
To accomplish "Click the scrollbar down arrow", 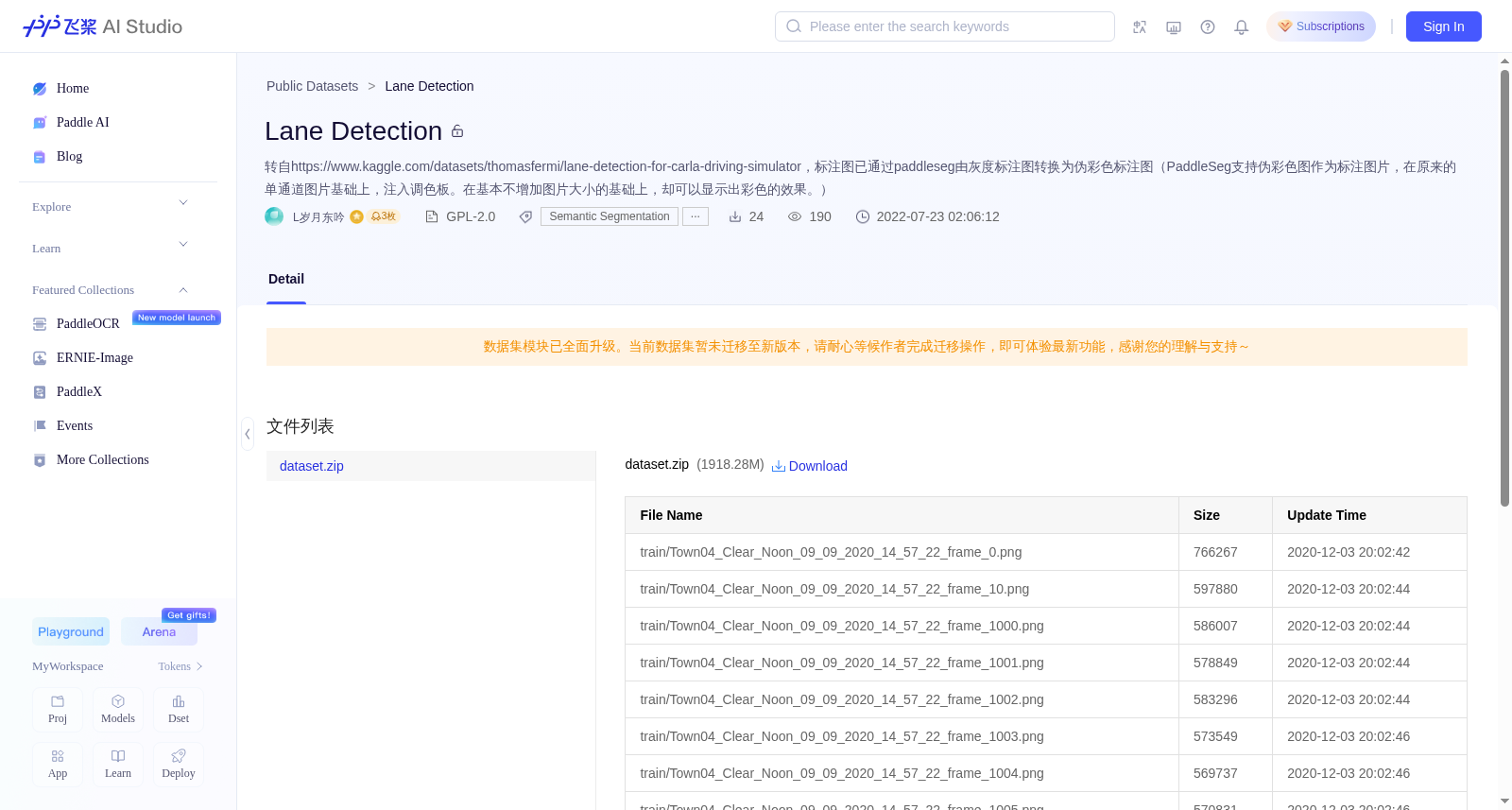I will point(1504,801).
